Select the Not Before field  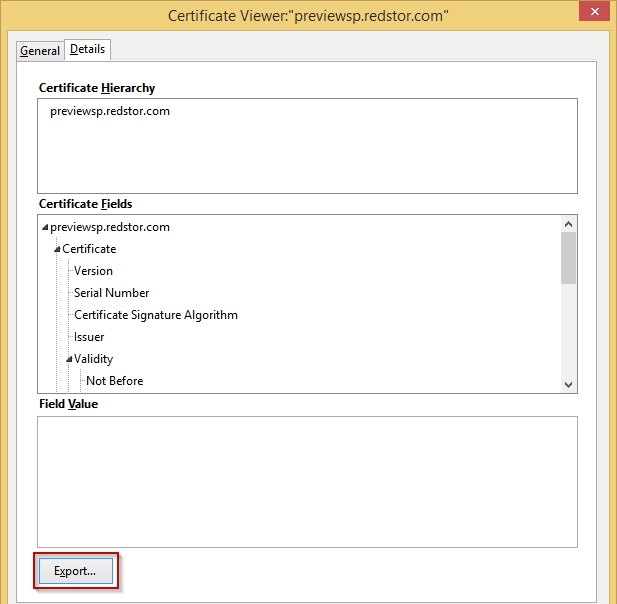coord(115,381)
